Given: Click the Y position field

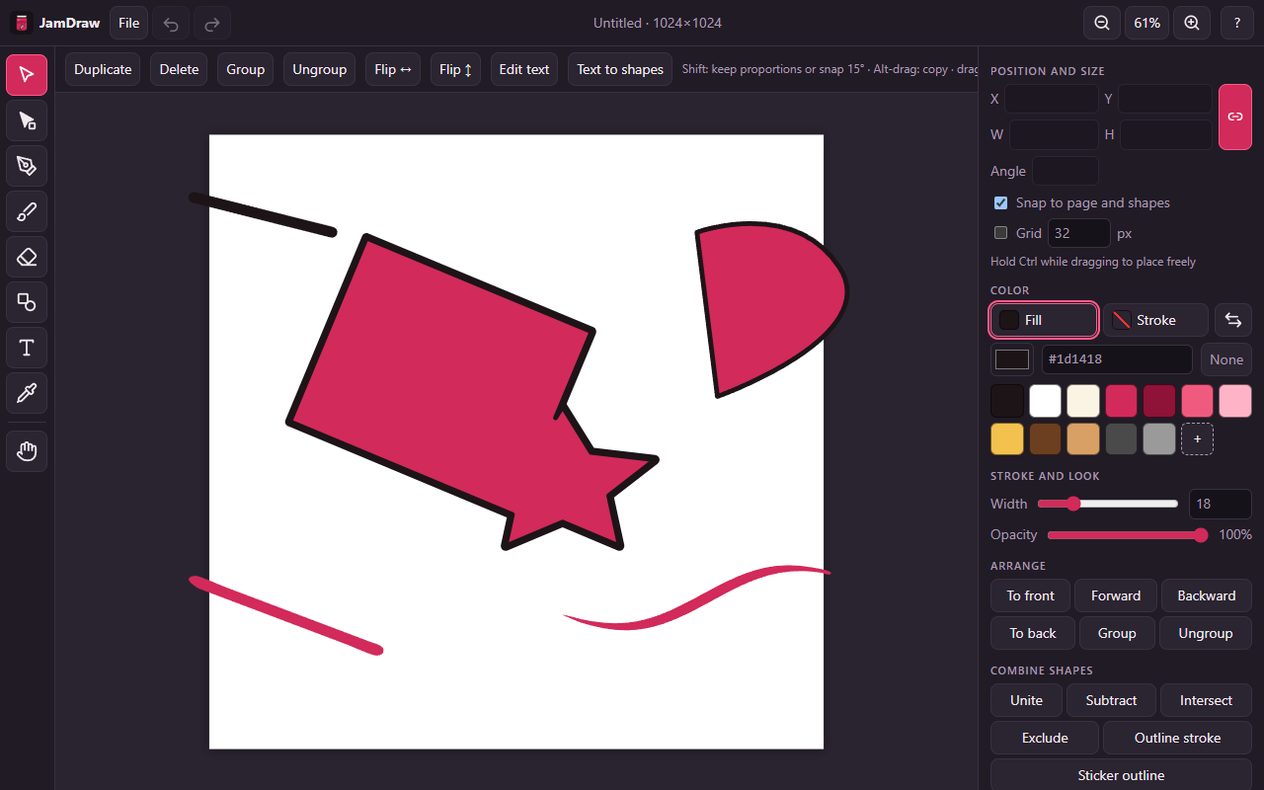Looking at the screenshot, I should [1165, 99].
